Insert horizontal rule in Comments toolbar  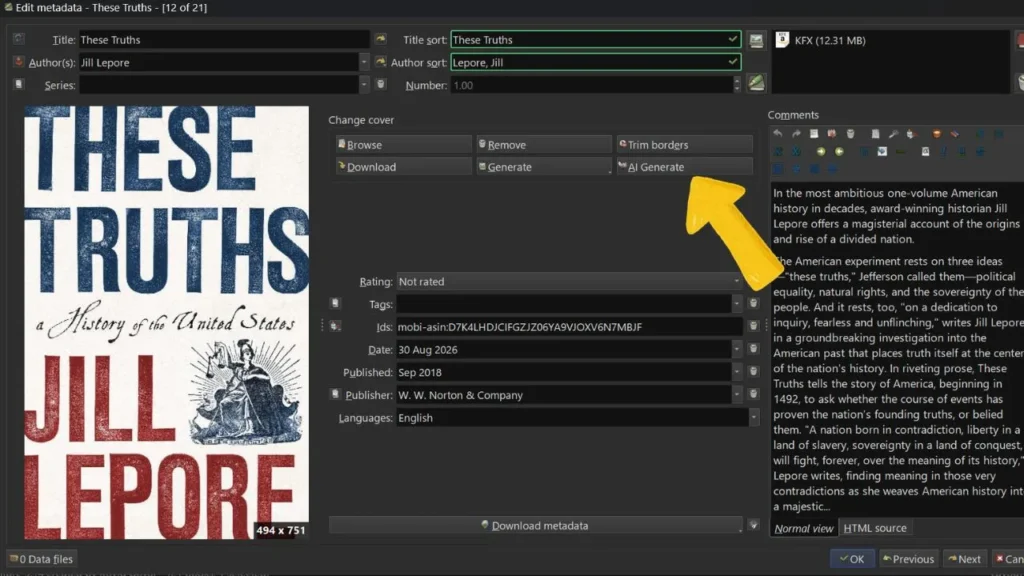[901, 152]
